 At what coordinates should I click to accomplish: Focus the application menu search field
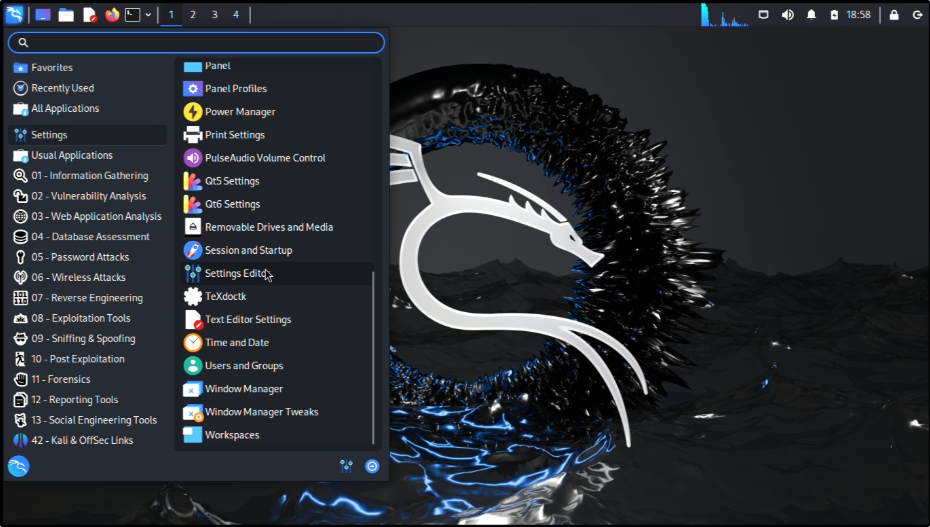tap(196, 42)
